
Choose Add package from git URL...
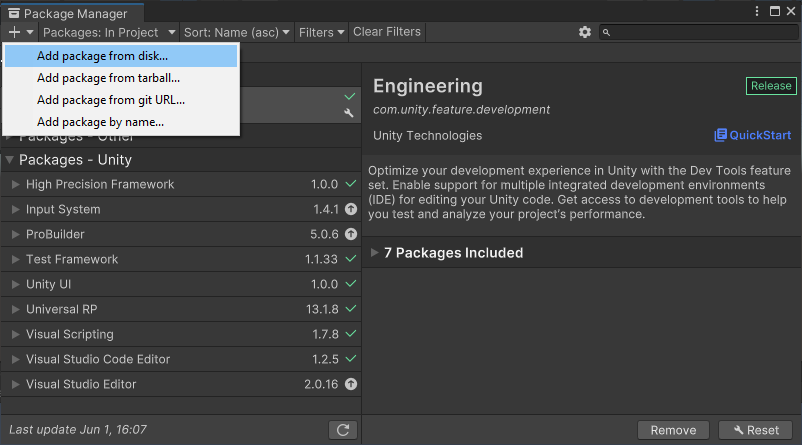click(121, 100)
